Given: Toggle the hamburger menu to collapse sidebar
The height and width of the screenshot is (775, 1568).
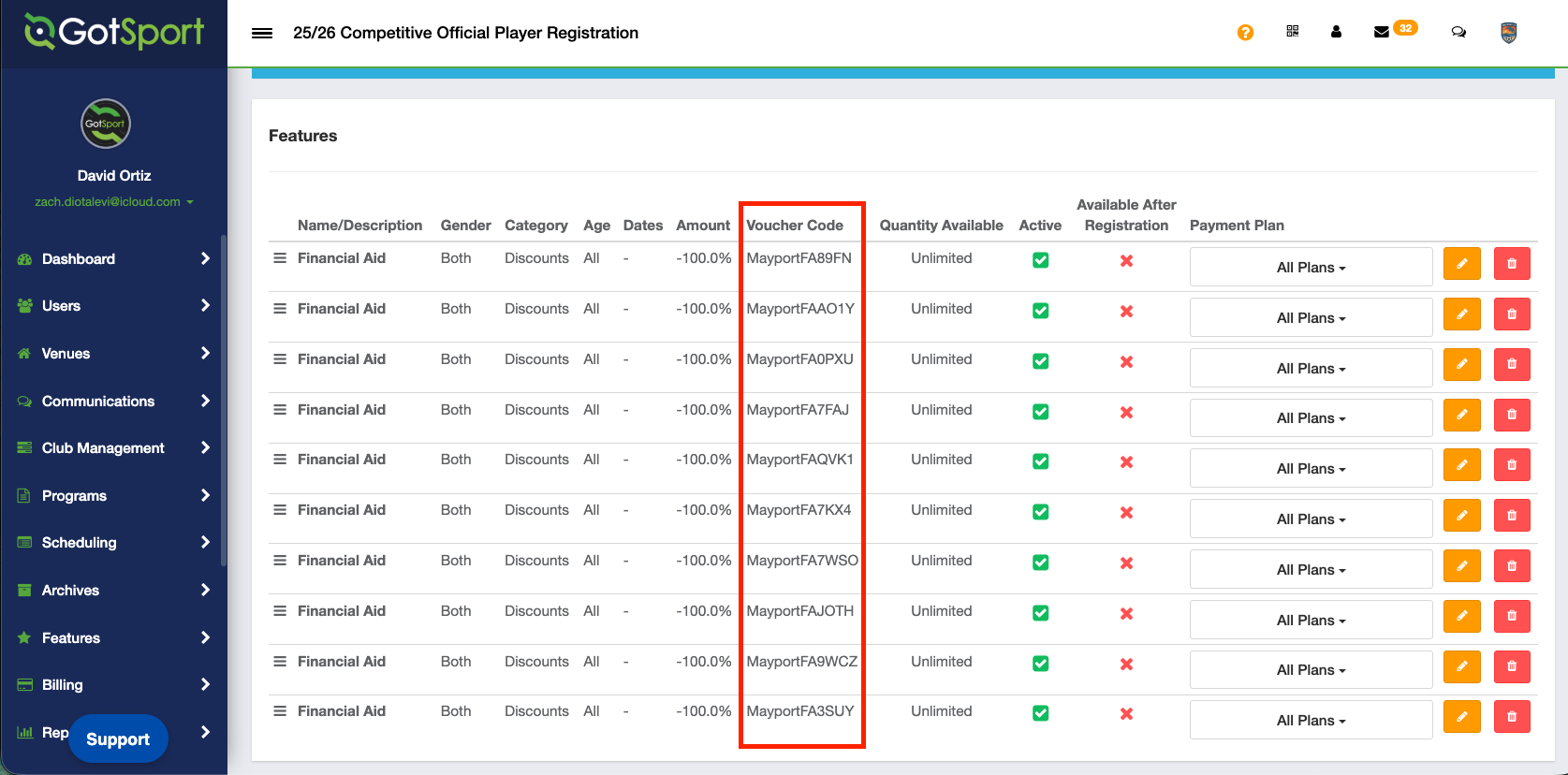Looking at the screenshot, I should (262, 33).
